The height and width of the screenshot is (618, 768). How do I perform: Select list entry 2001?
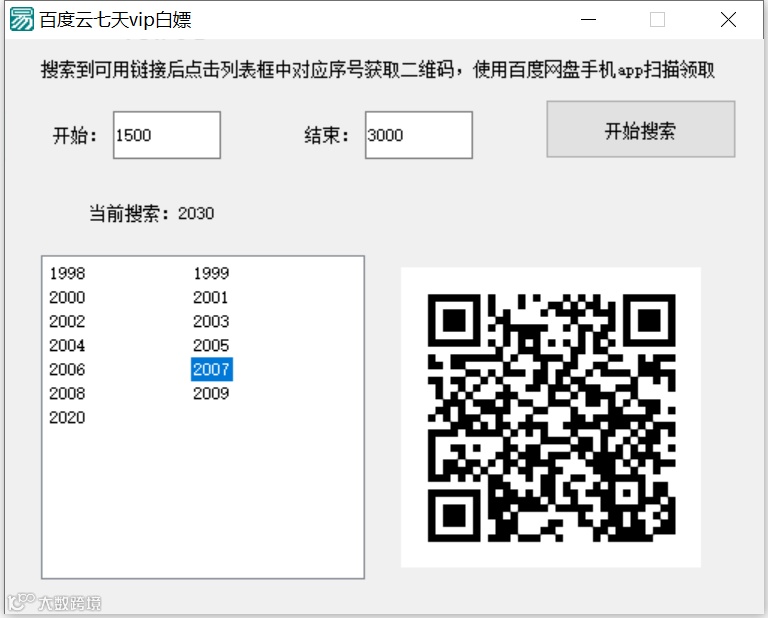pos(211,297)
